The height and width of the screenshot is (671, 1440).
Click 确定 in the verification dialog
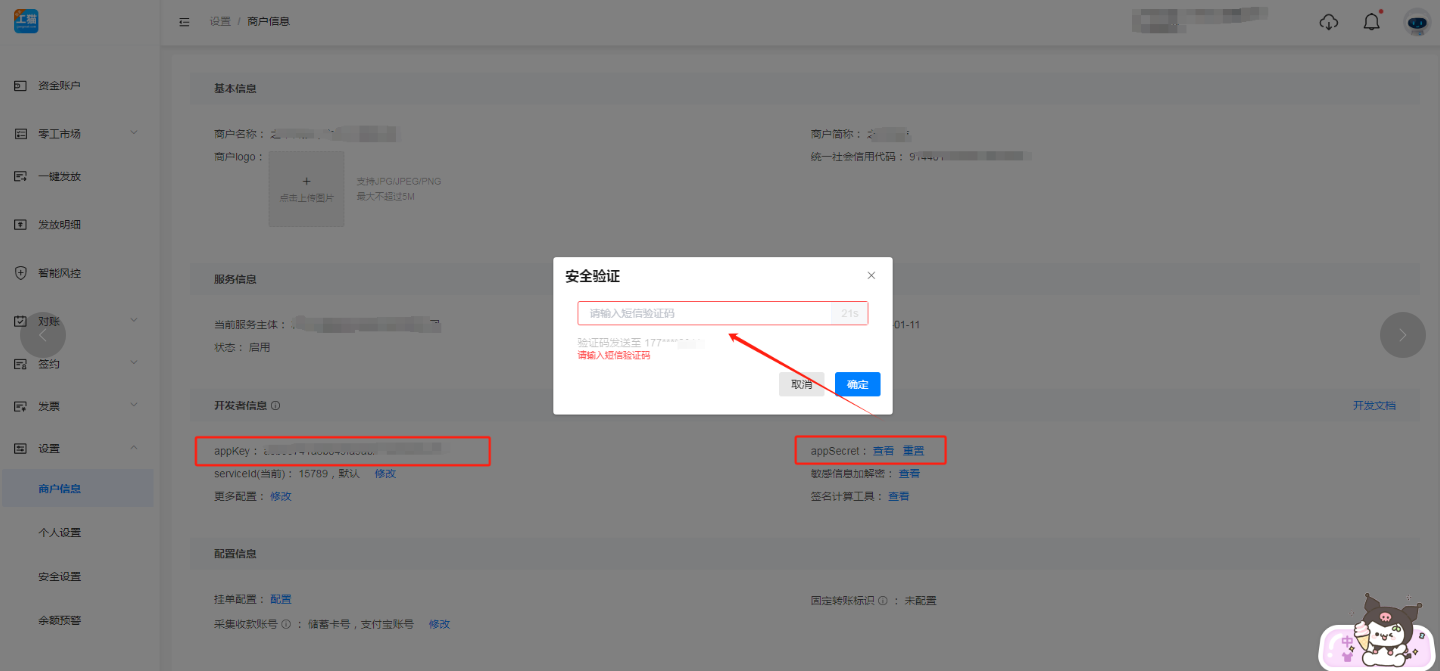pyautogui.click(x=857, y=384)
